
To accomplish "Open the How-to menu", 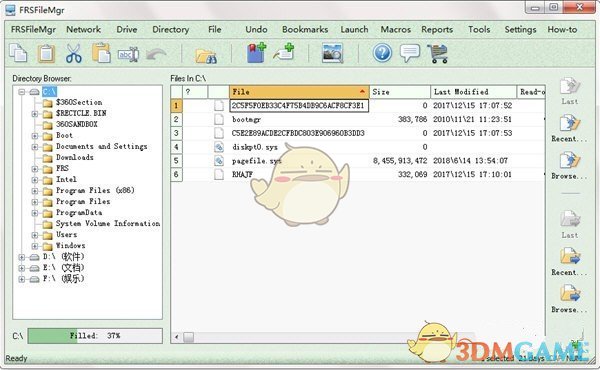I will 562,29.
